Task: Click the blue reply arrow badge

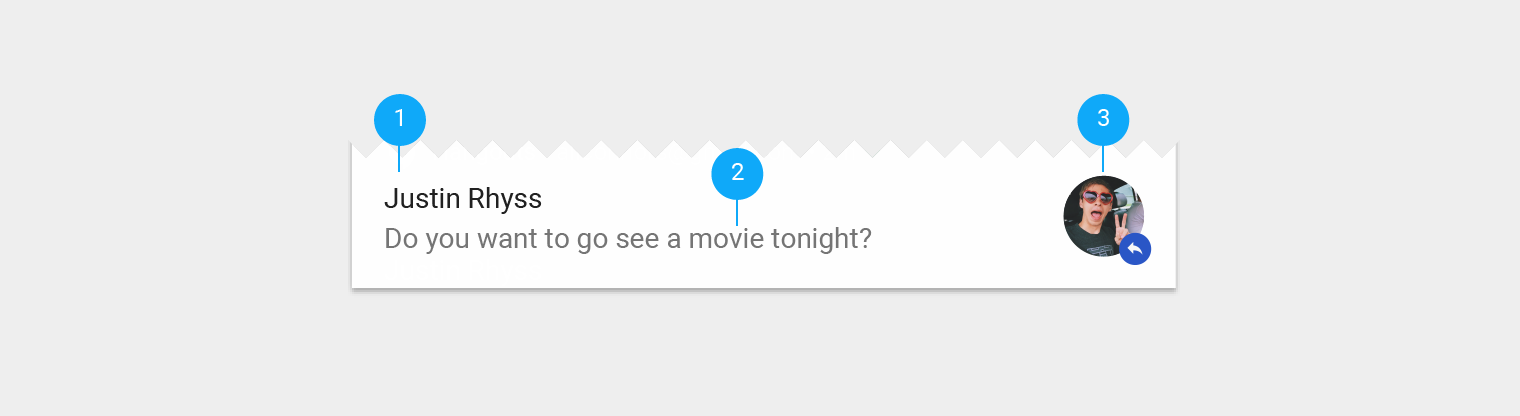Action: (x=1135, y=249)
